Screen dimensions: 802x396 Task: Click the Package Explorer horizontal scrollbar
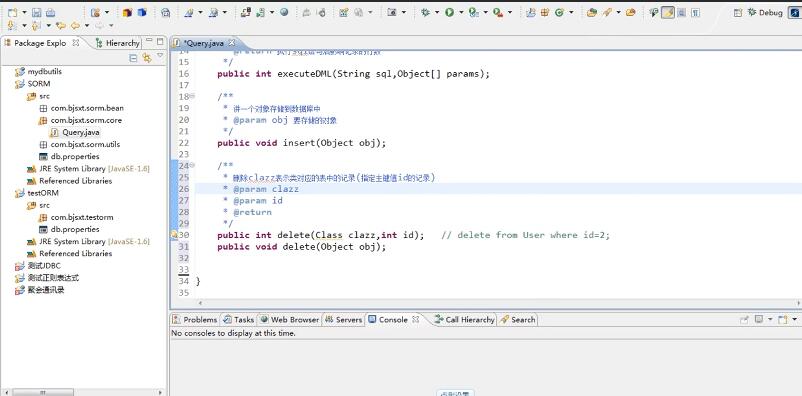click(x=43, y=392)
